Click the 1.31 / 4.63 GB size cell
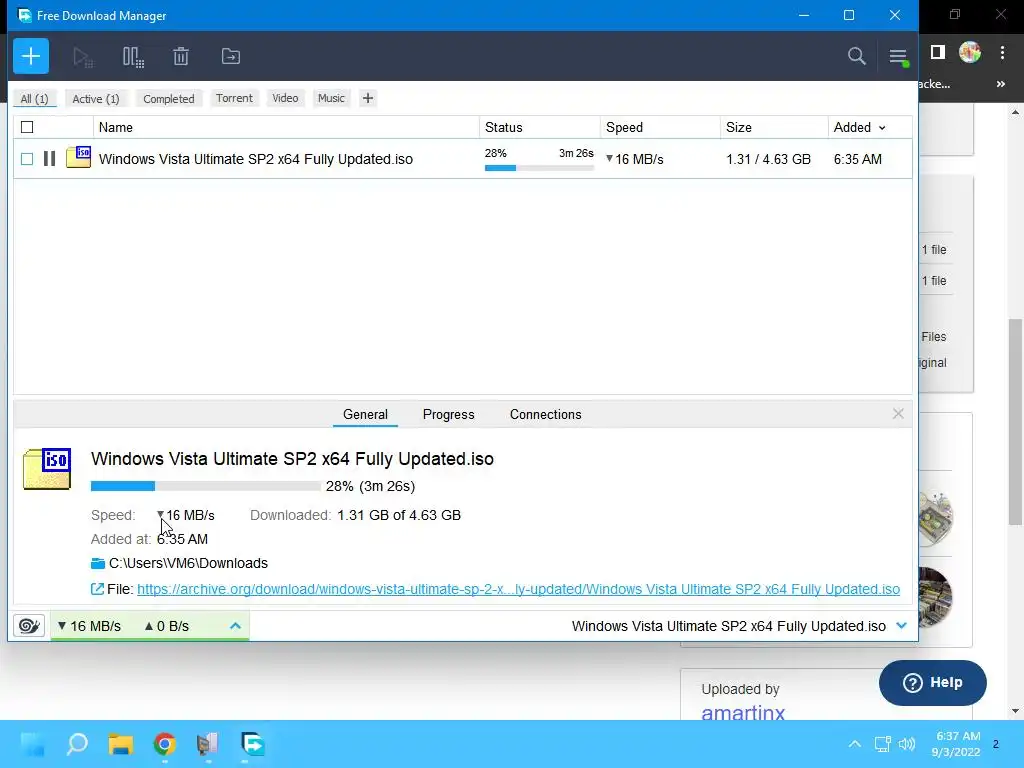 768,159
